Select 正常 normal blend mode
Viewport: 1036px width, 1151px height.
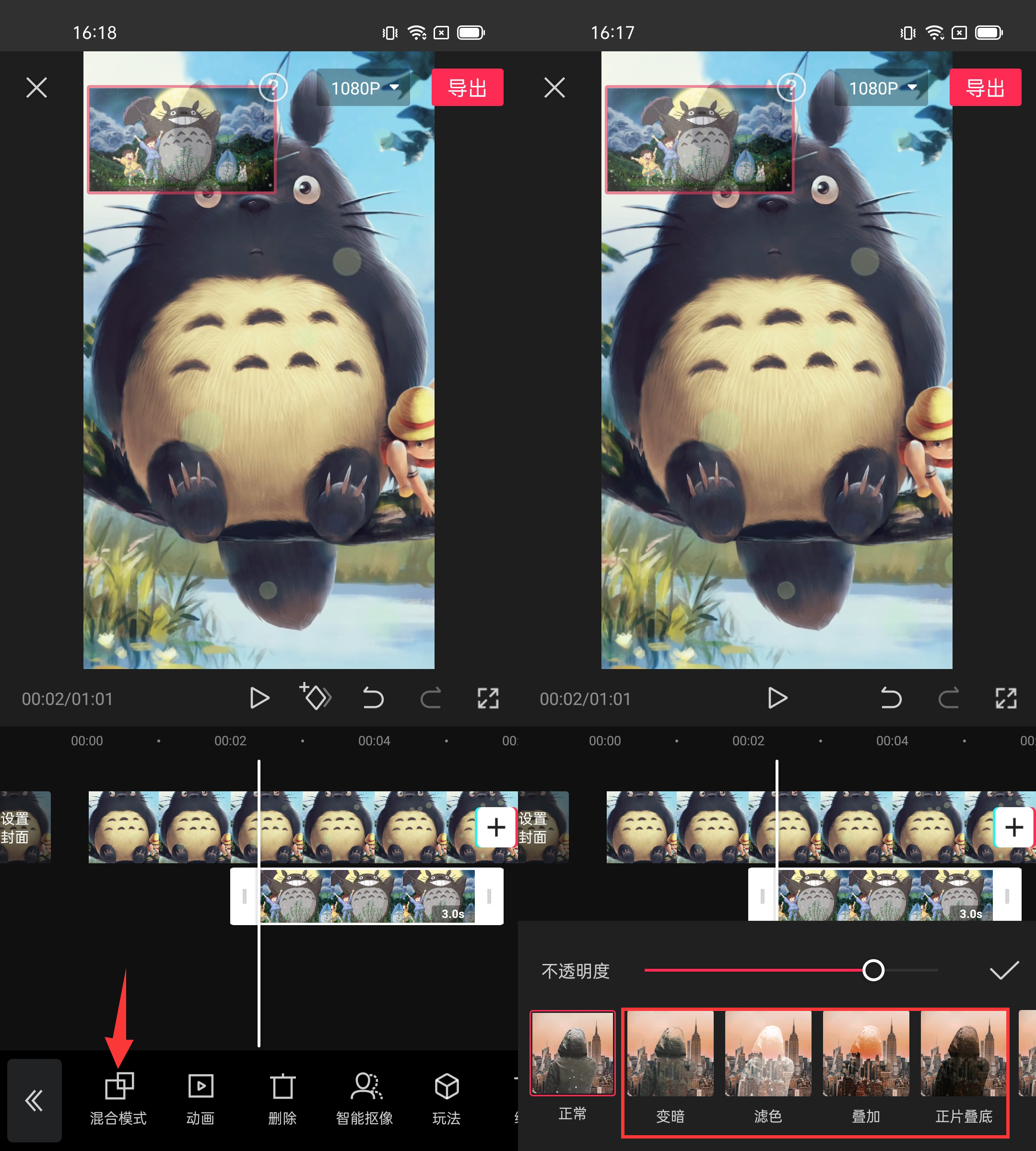tap(573, 1066)
